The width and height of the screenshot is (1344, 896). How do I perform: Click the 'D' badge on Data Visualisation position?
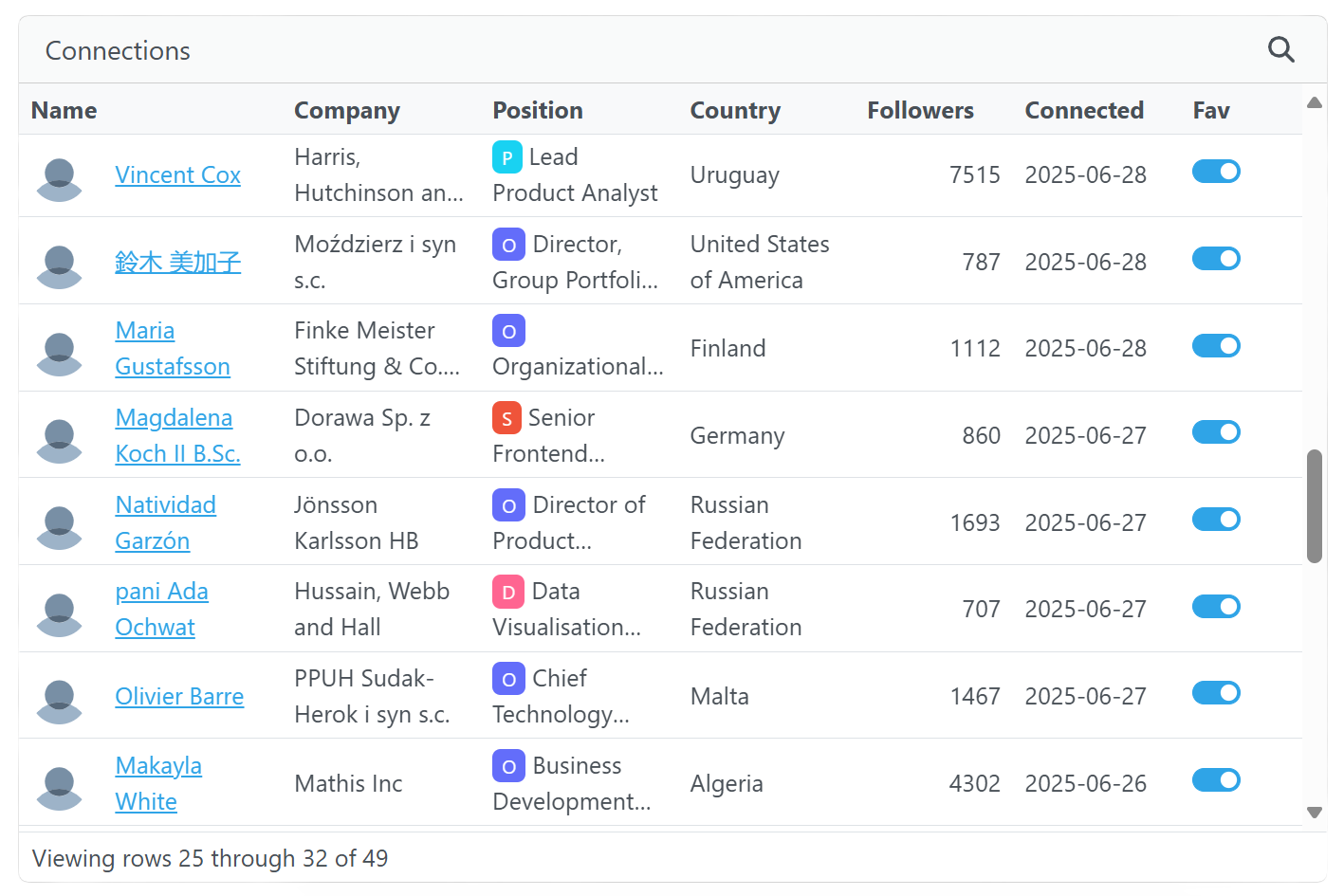pyautogui.click(x=508, y=592)
